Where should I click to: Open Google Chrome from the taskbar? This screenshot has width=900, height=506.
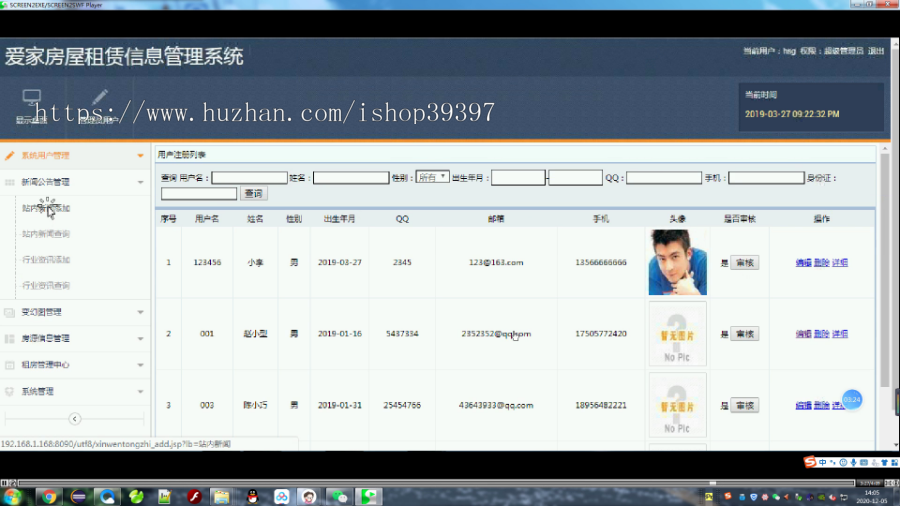[x=49, y=496]
